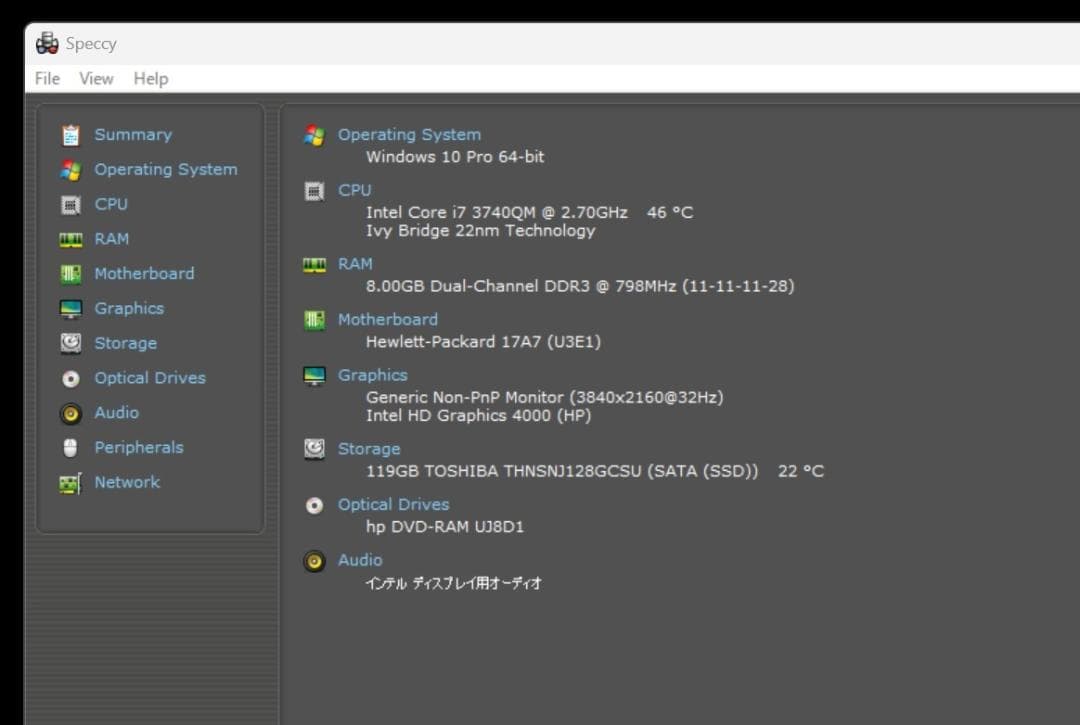1080x725 pixels.
Task: Click the CPU chip icon in sidebar
Action: pyautogui.click(x=70, y=204)
